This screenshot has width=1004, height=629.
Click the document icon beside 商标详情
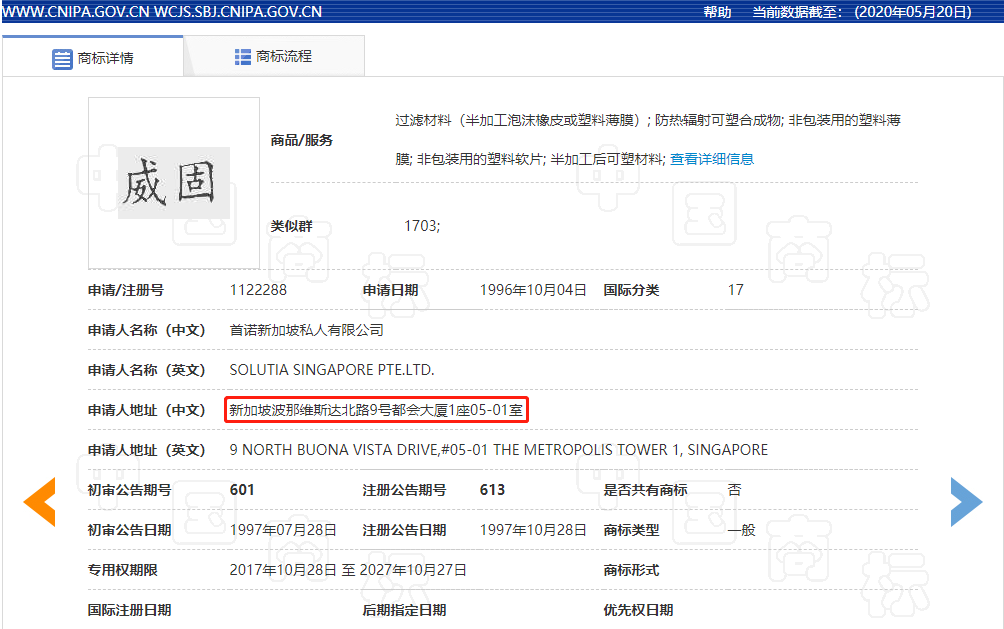(x=62, y=58)
